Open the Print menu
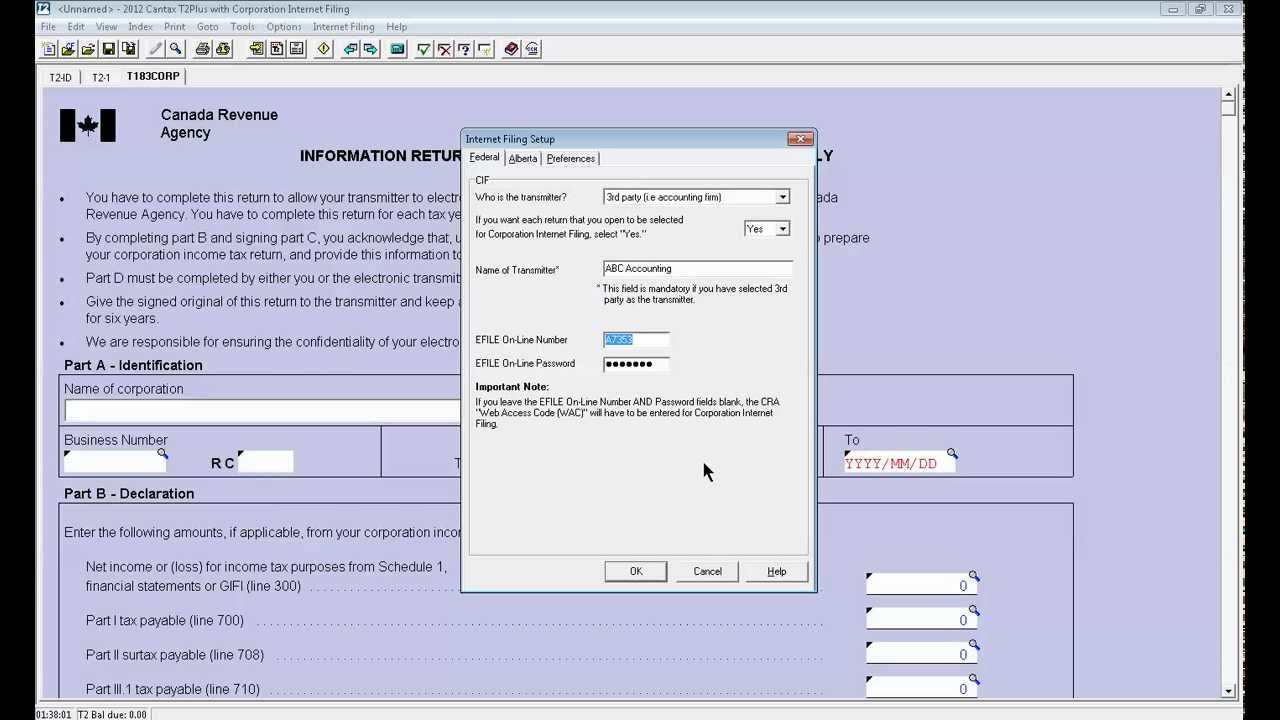 pyautogui.click(x=174, y=27)
